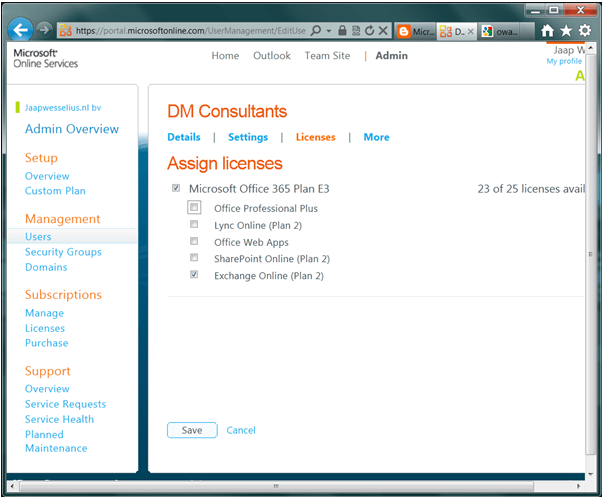Click the Save button
Image resolution: width=602 pixels, height=497 pixels.
click(192, 430)
